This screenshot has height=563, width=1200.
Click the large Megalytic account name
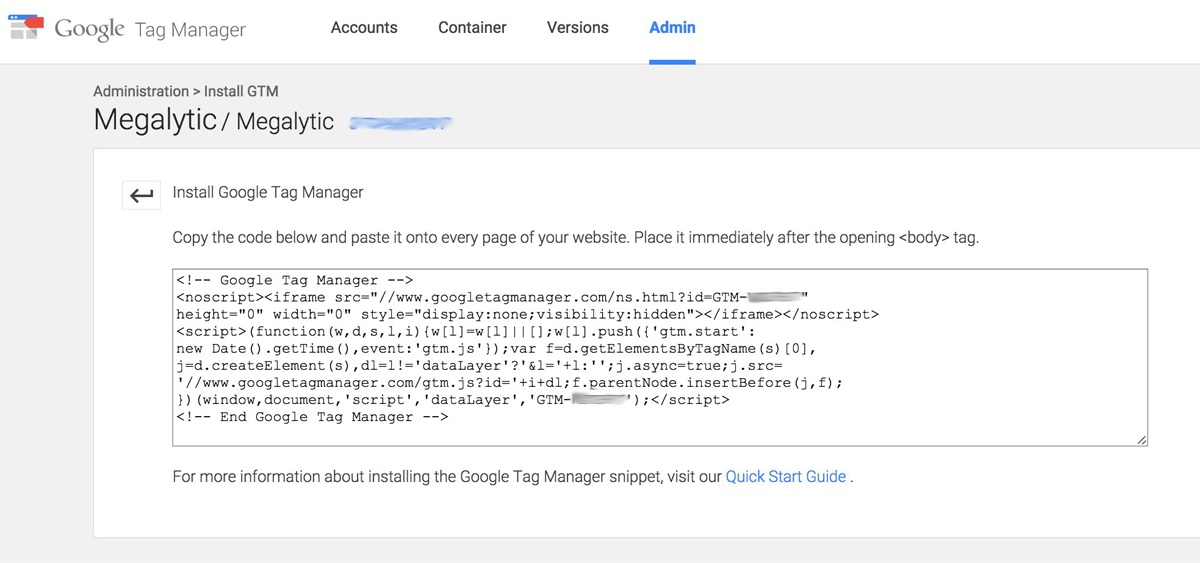click(x=155, y=121)
